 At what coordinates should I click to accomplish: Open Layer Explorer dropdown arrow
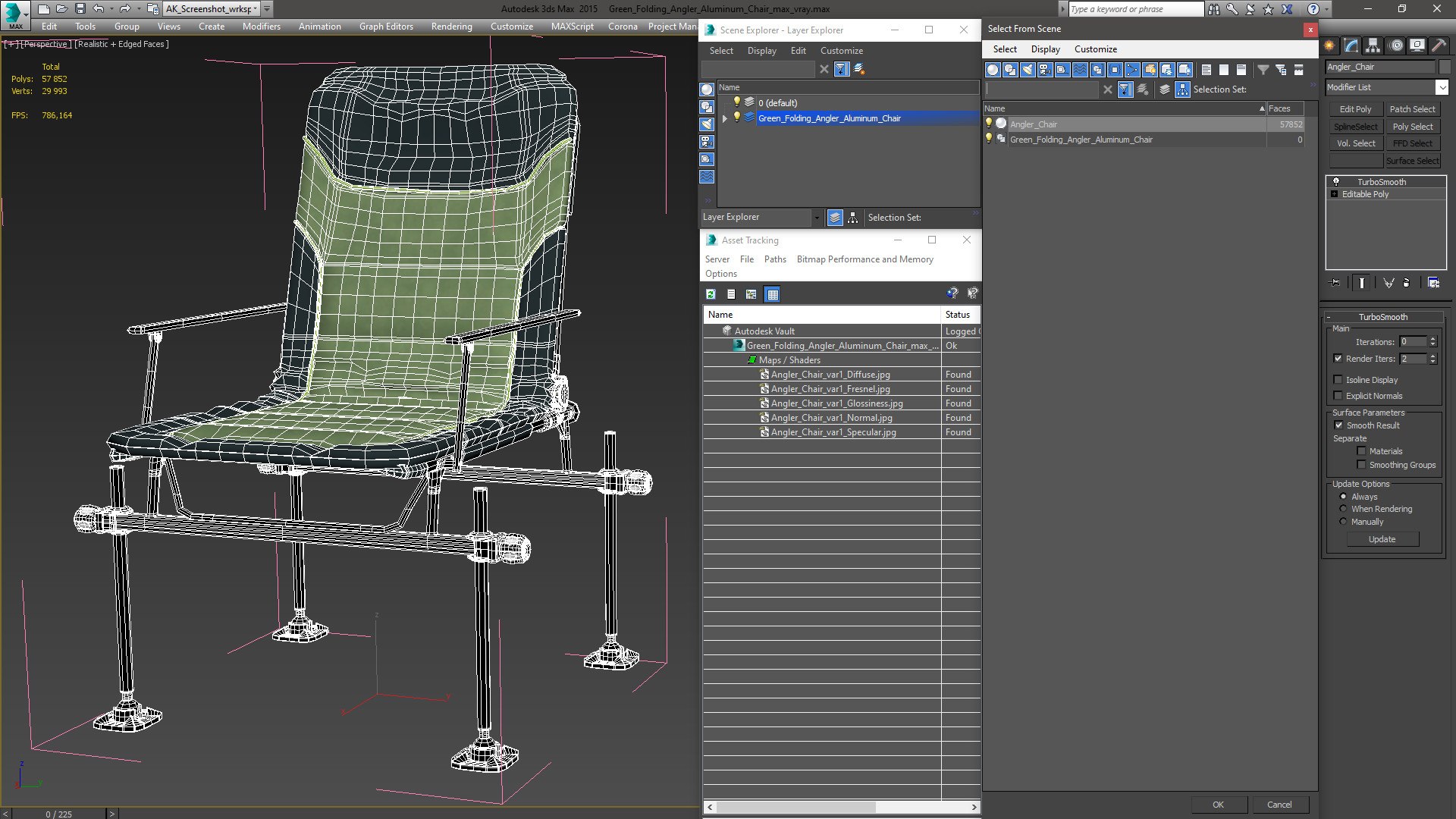[816, 218]
